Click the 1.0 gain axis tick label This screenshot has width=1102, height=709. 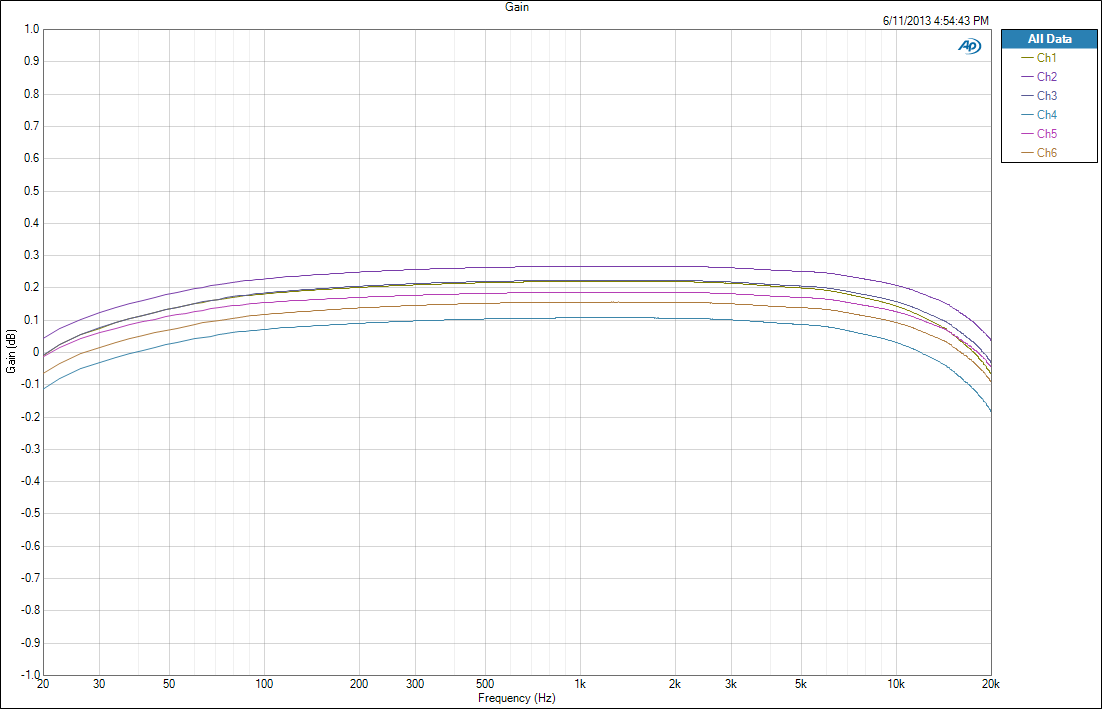[x=32, y=29]
